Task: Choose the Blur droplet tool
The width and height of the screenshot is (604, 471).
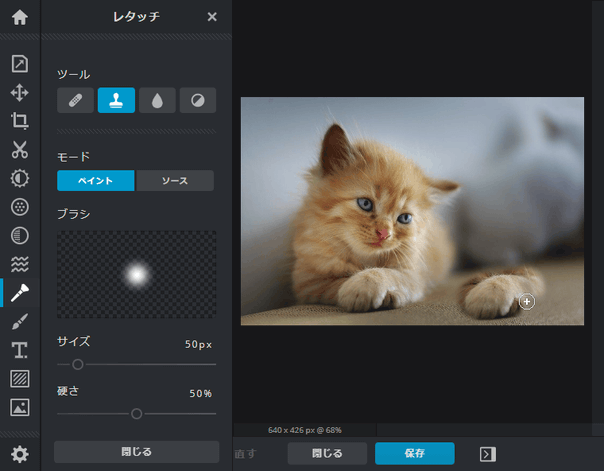Action: [157, 101]
